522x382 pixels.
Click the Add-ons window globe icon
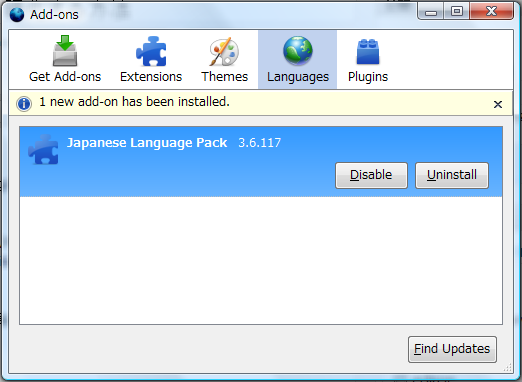click(x=17, y=15)
